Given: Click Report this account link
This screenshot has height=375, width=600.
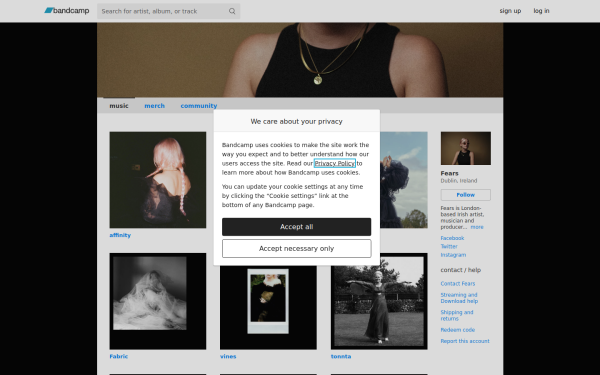Looking at the screenshot, I should coord(465,341).
